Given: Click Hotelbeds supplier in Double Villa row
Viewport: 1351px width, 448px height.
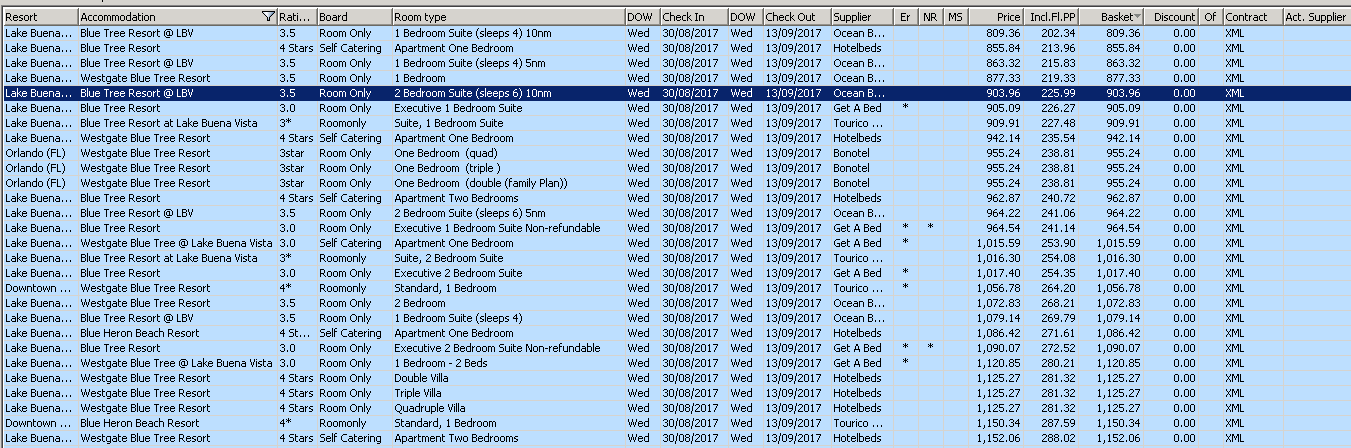Looking at the screenshot, I should (862, 378).
